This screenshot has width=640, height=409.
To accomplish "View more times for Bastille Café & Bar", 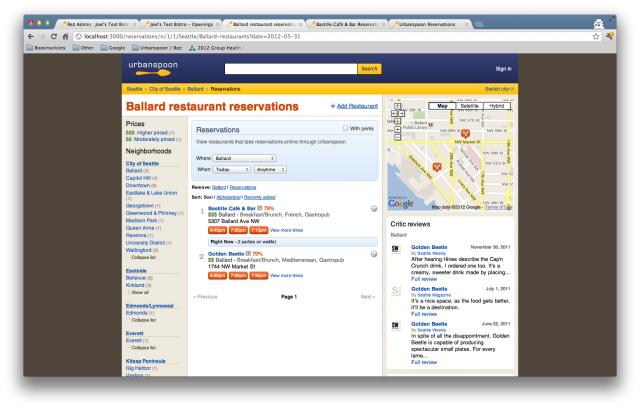I will coord(287,230).
